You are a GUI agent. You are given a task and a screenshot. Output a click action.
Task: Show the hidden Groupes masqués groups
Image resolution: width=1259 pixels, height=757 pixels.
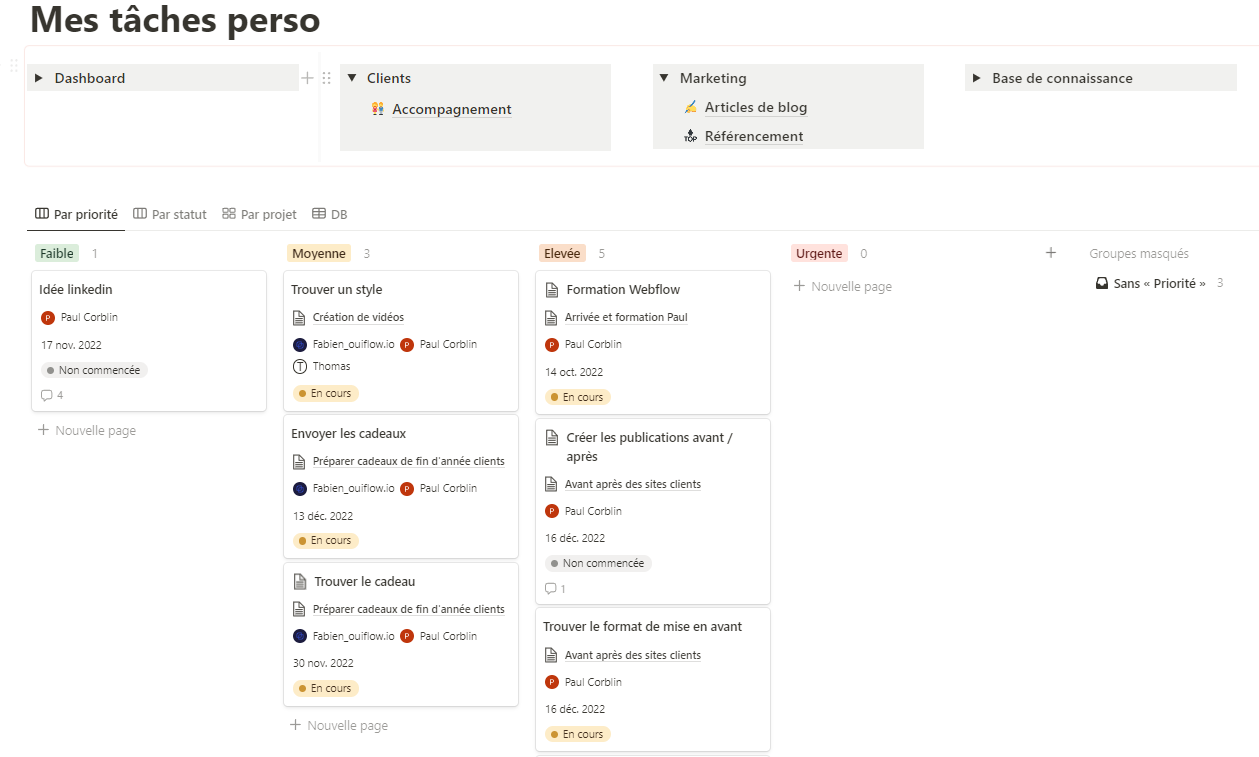point(1139,253)
